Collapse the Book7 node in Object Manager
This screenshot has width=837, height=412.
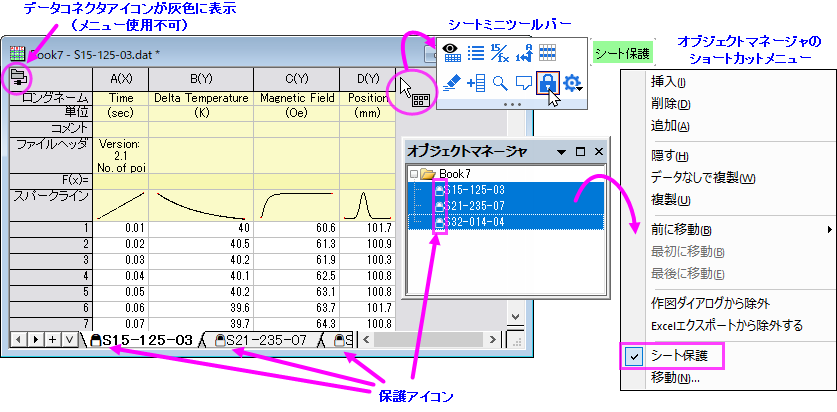coord(414,174)
